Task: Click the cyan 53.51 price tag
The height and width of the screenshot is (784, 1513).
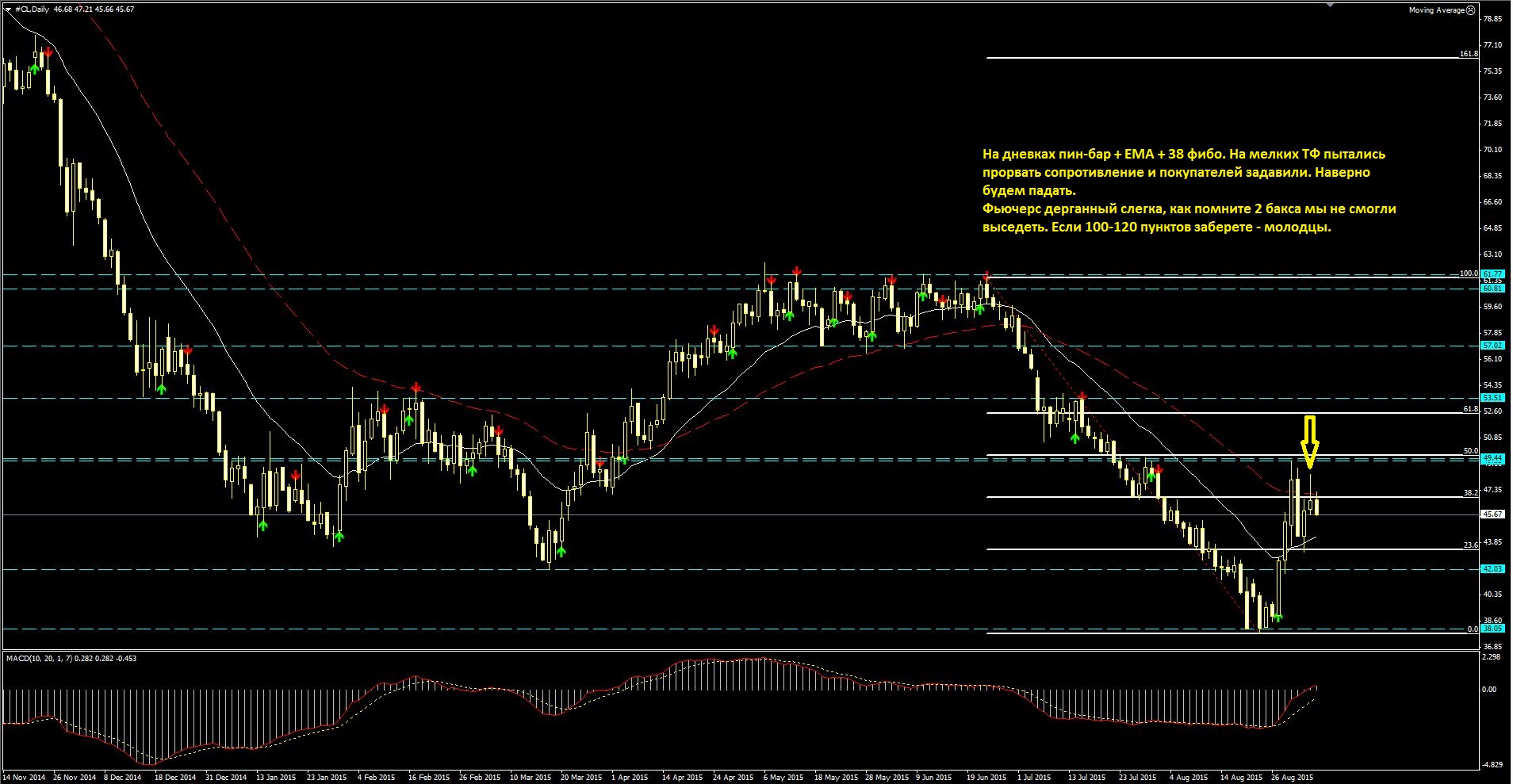Action: (x=1492, y=398)
